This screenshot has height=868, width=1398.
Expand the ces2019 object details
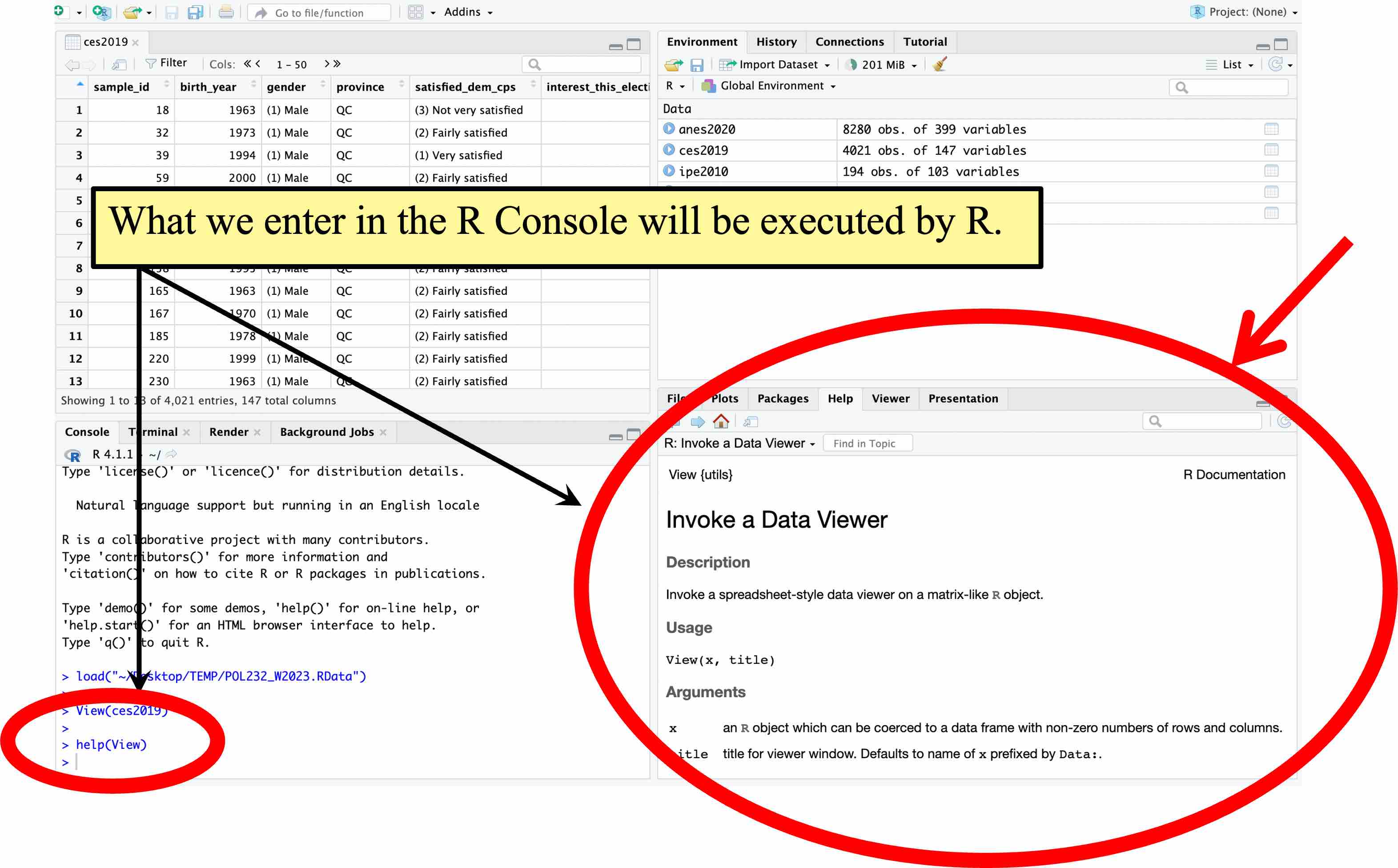669,150
